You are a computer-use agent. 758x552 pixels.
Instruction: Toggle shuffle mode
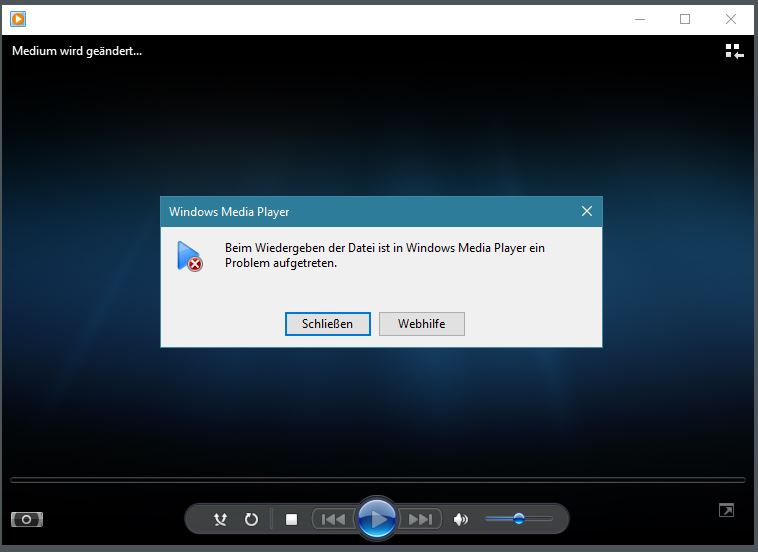tap(220, 520)
